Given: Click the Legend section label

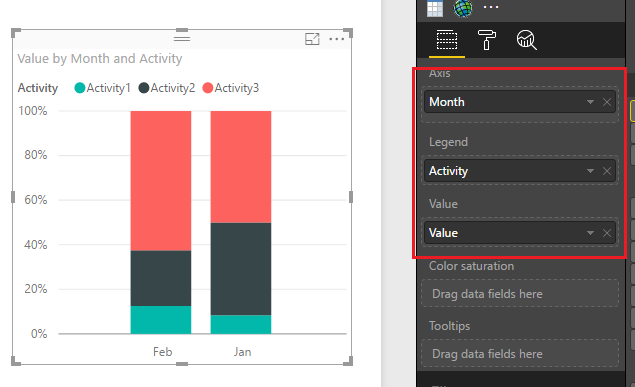Looking at the screenshot, I should coord(448,142).
